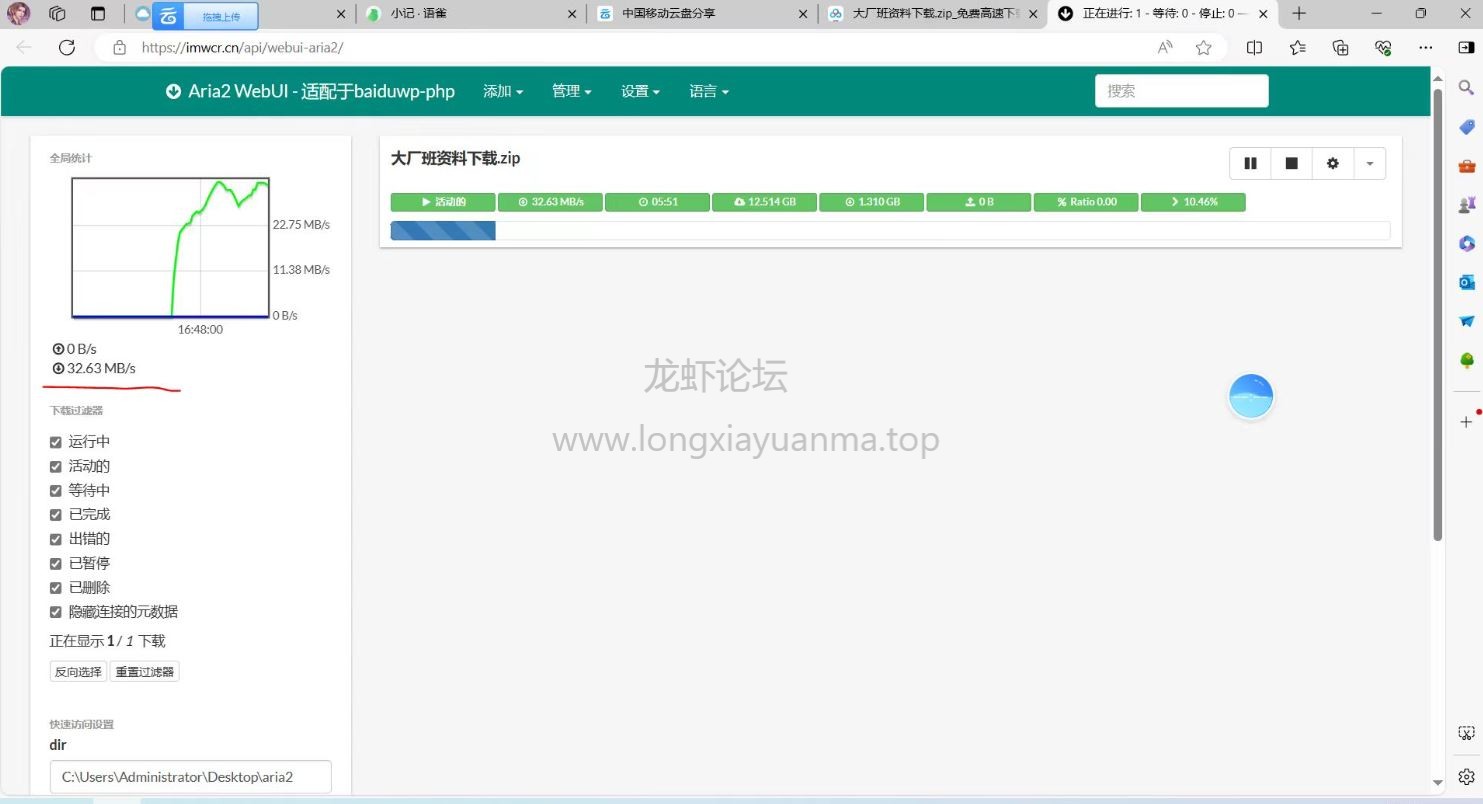This screenshot has width=1483, height=804.
Task: Click the 32.63 MB/s speed badge
Action: (550, 202)
